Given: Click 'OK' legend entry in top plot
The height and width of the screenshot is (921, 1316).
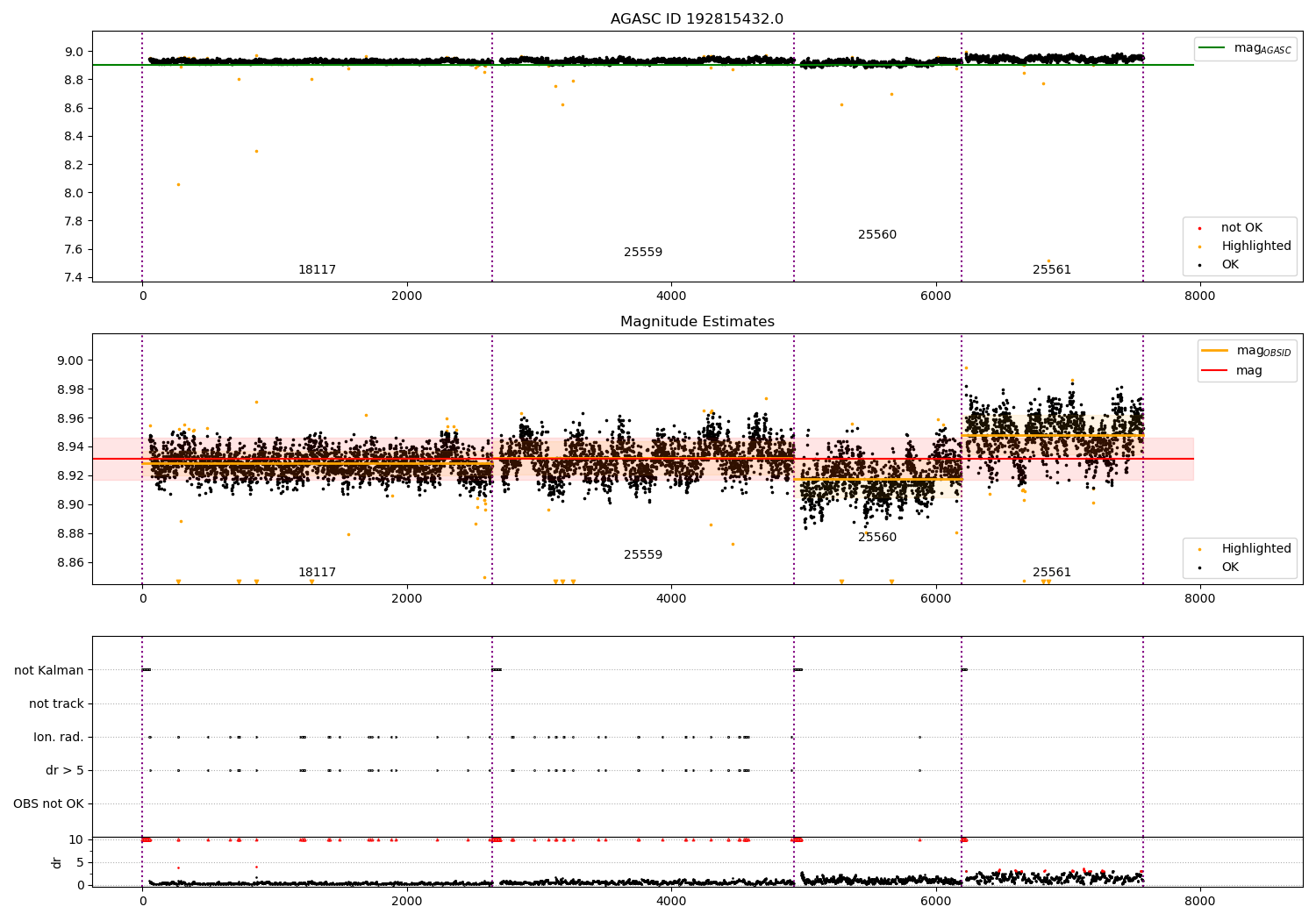Looking at the screenshot, I should point(1229,265).
